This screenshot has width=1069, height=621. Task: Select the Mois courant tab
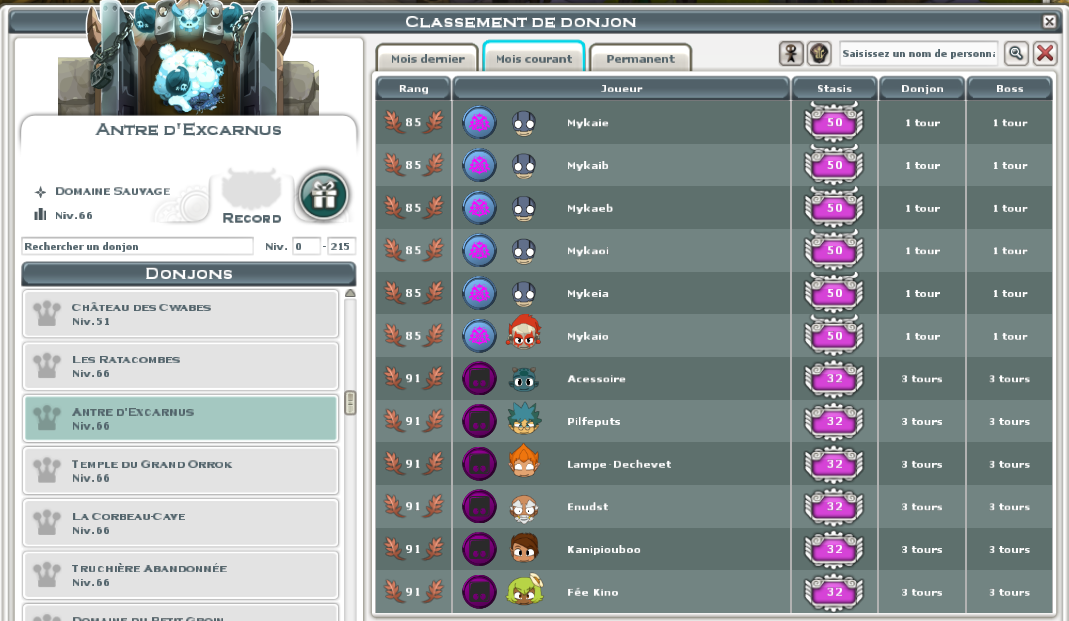coord(534,57)
